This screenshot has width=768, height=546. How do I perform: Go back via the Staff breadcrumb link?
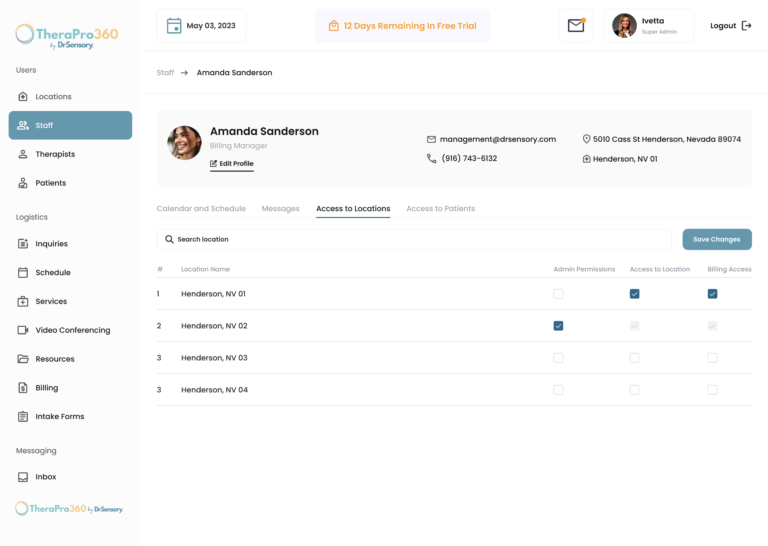[x=166, y=72]
